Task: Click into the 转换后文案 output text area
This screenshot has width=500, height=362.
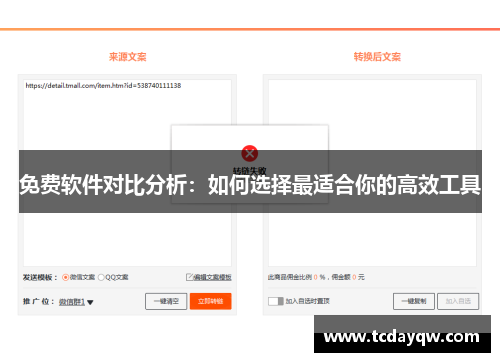Action: tap(372, 173)
